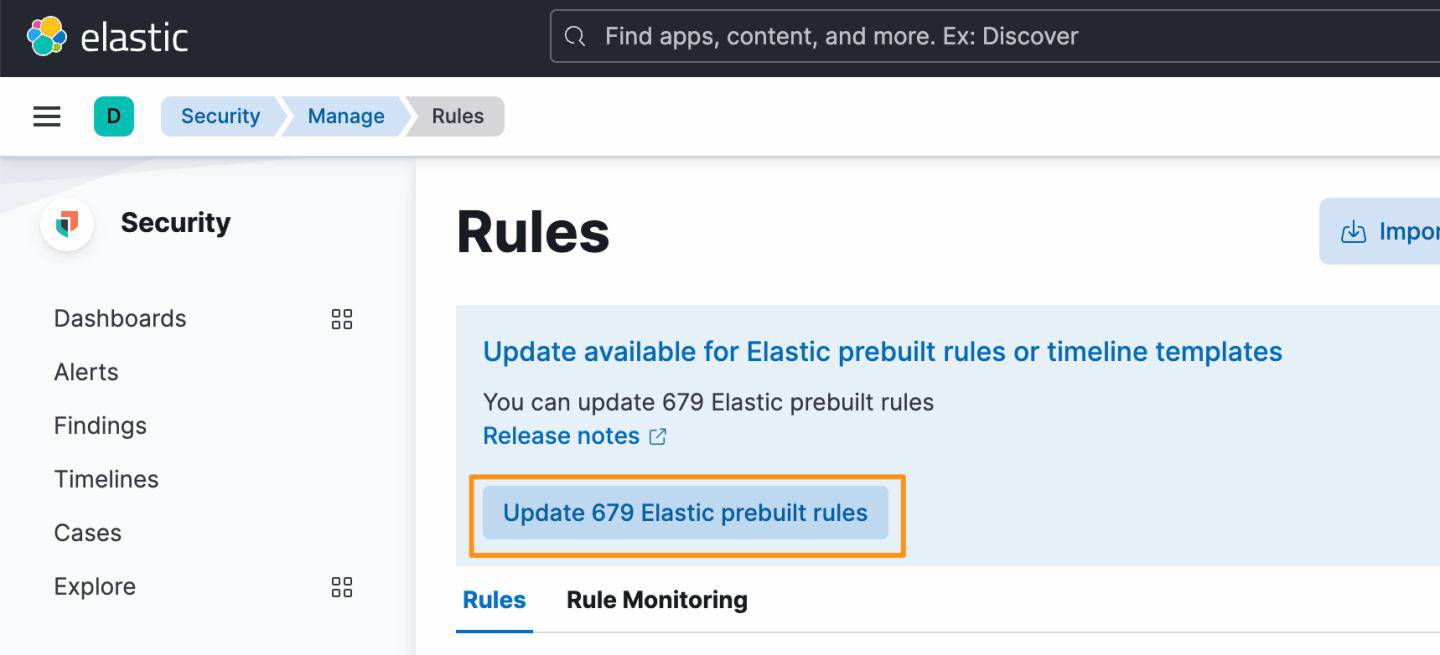Click the Security app shield icon
The image size is (1440, 655).
pos(67,223)
